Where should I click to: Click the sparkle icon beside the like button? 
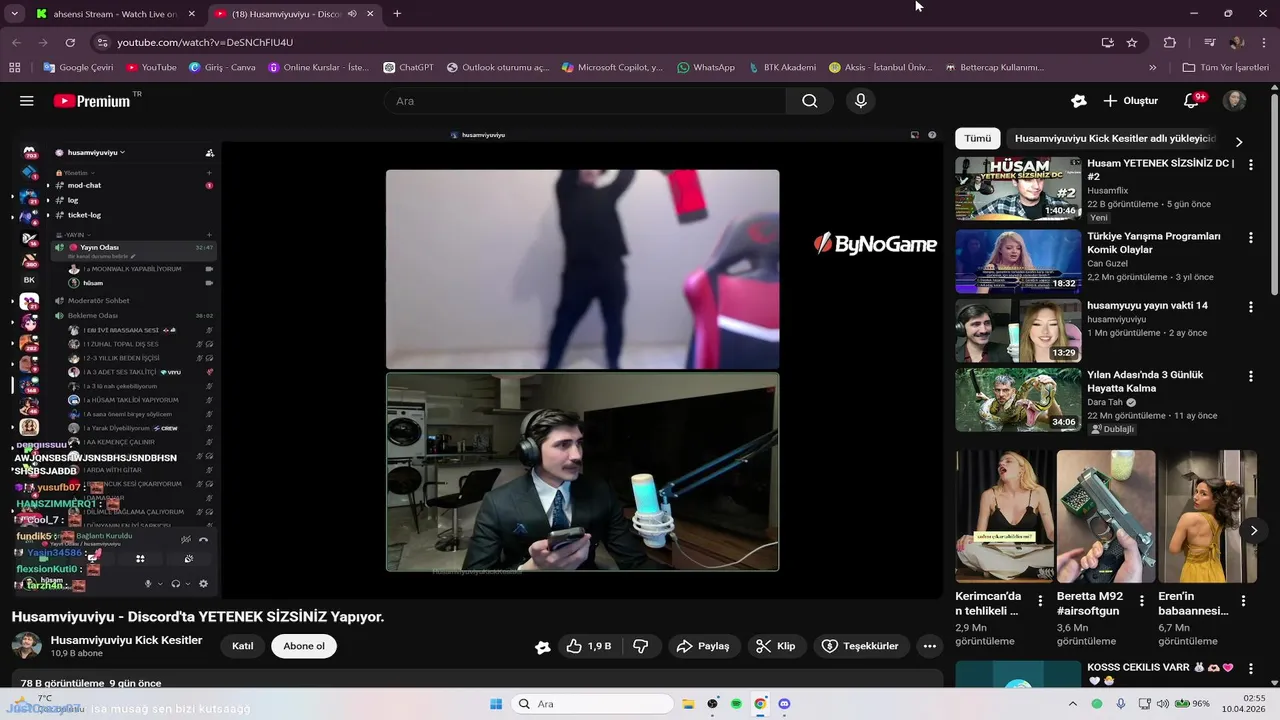click(x=543, y=647)
